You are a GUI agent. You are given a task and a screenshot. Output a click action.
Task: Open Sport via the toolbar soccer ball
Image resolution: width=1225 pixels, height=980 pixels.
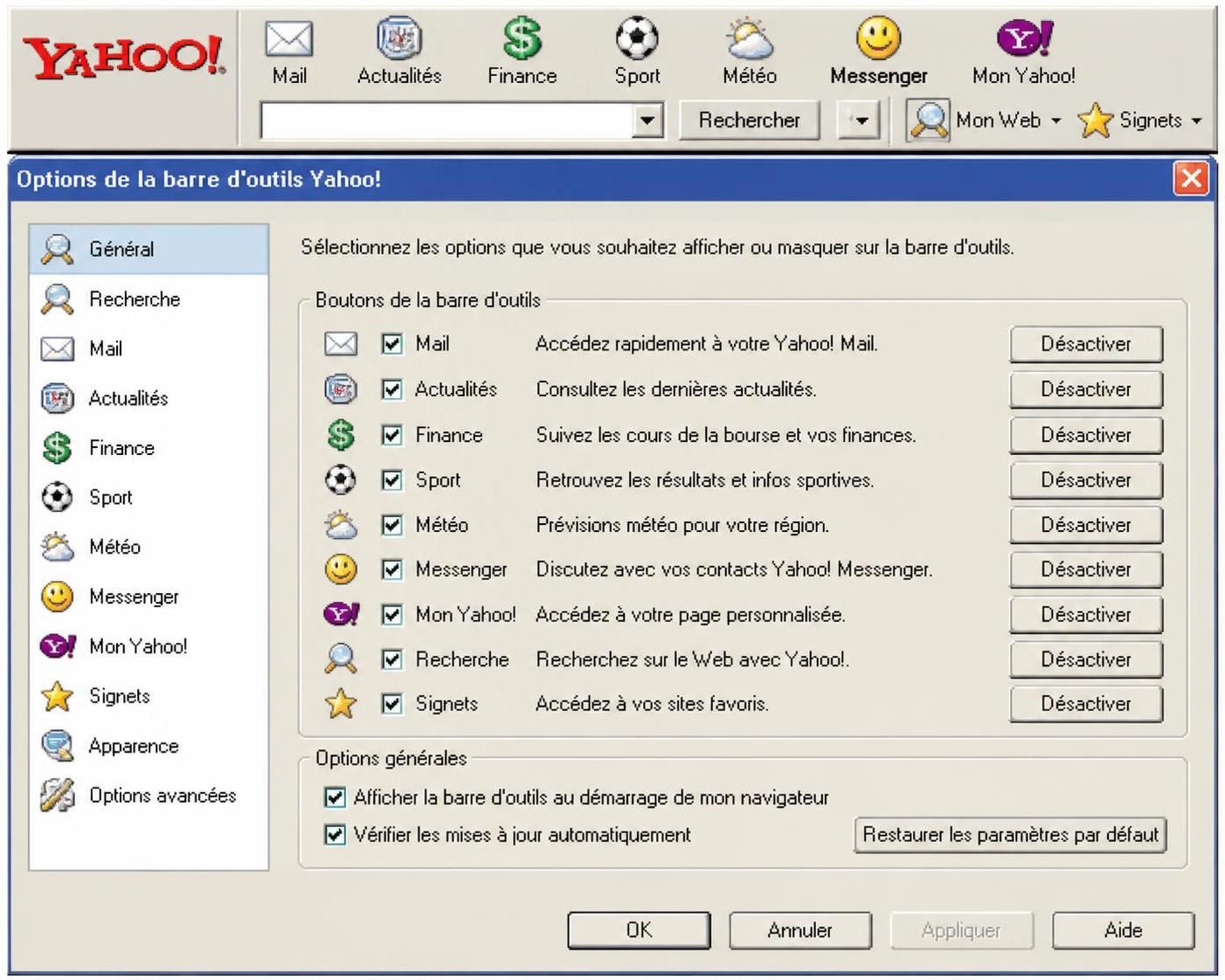pos(637,39)
